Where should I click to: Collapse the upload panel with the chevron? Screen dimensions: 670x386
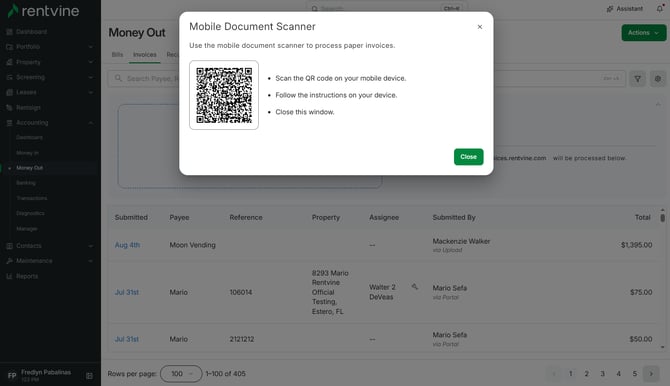658,104
